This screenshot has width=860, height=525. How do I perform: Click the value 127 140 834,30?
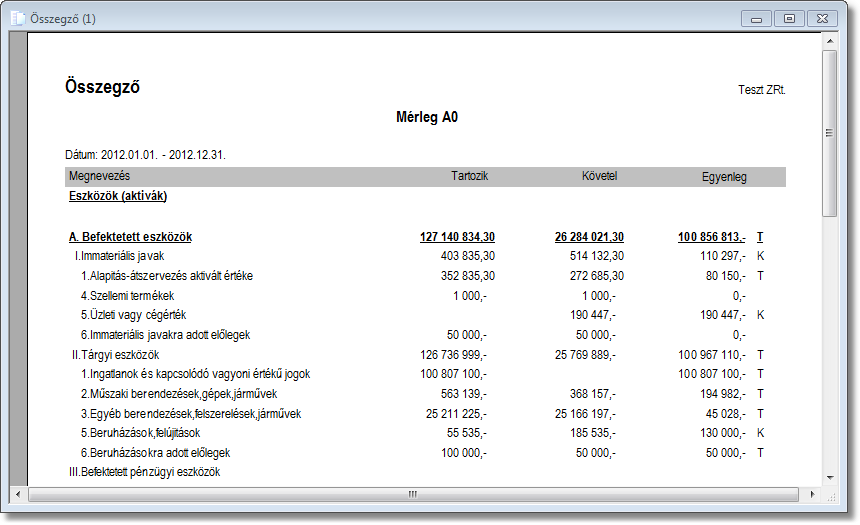[x=457, y=237]
